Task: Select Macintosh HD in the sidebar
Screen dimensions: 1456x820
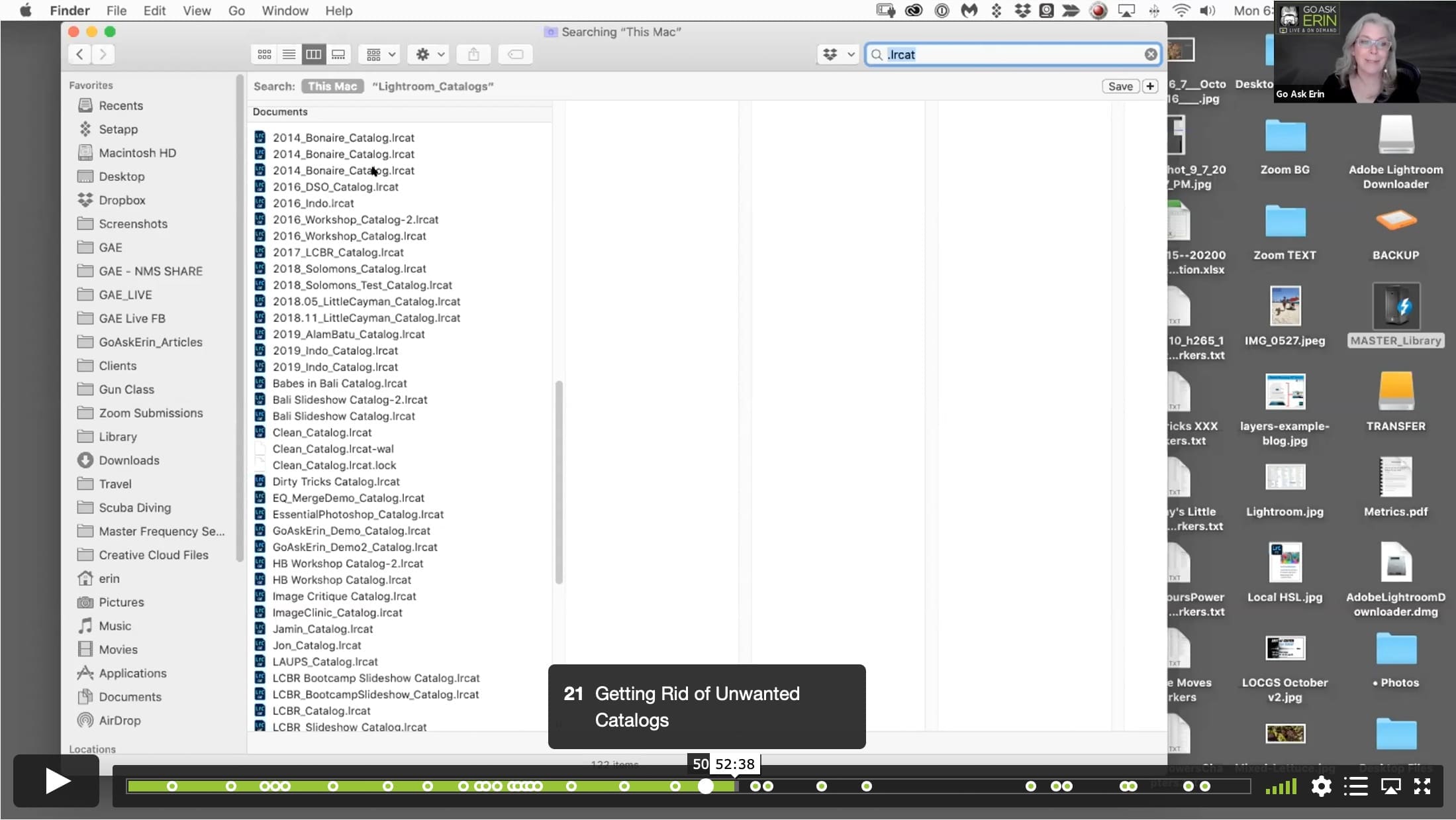Action: 137,153
